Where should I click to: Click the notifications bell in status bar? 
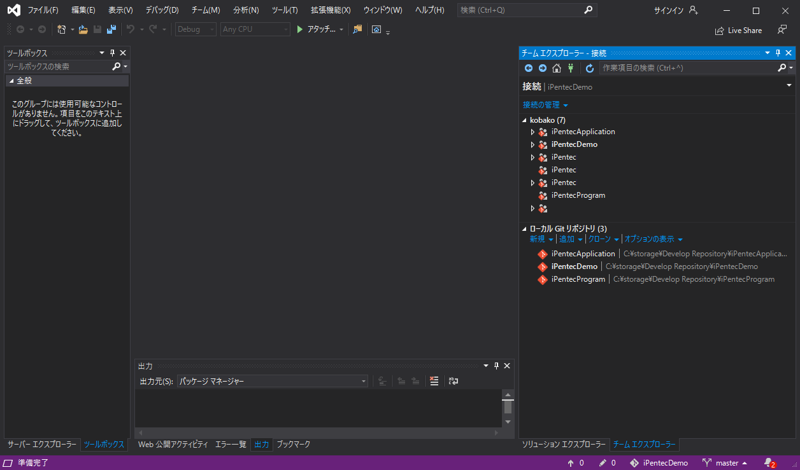point(769,463)
